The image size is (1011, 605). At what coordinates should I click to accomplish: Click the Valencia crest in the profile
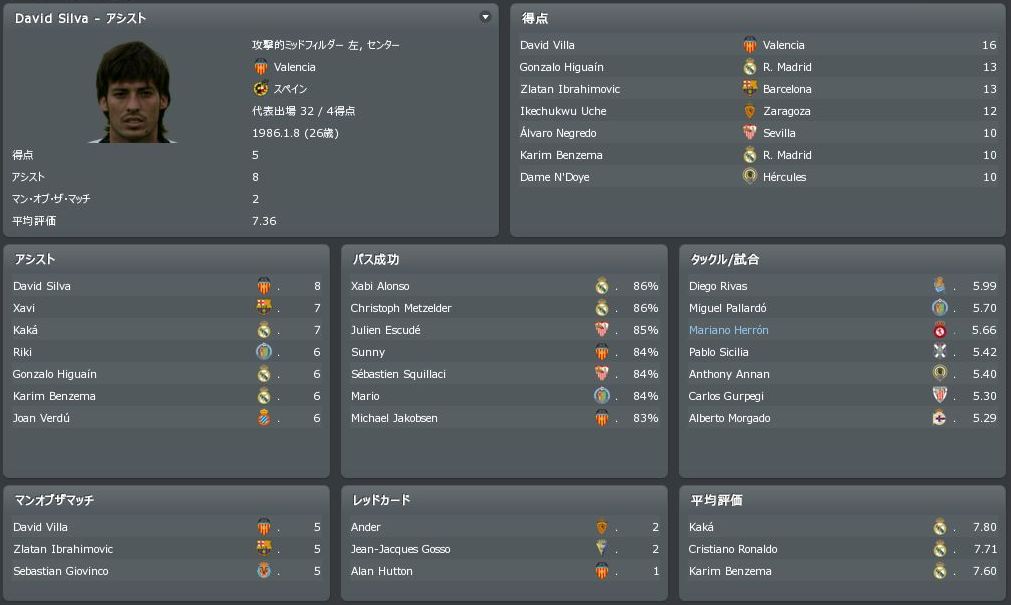[261, 67]
